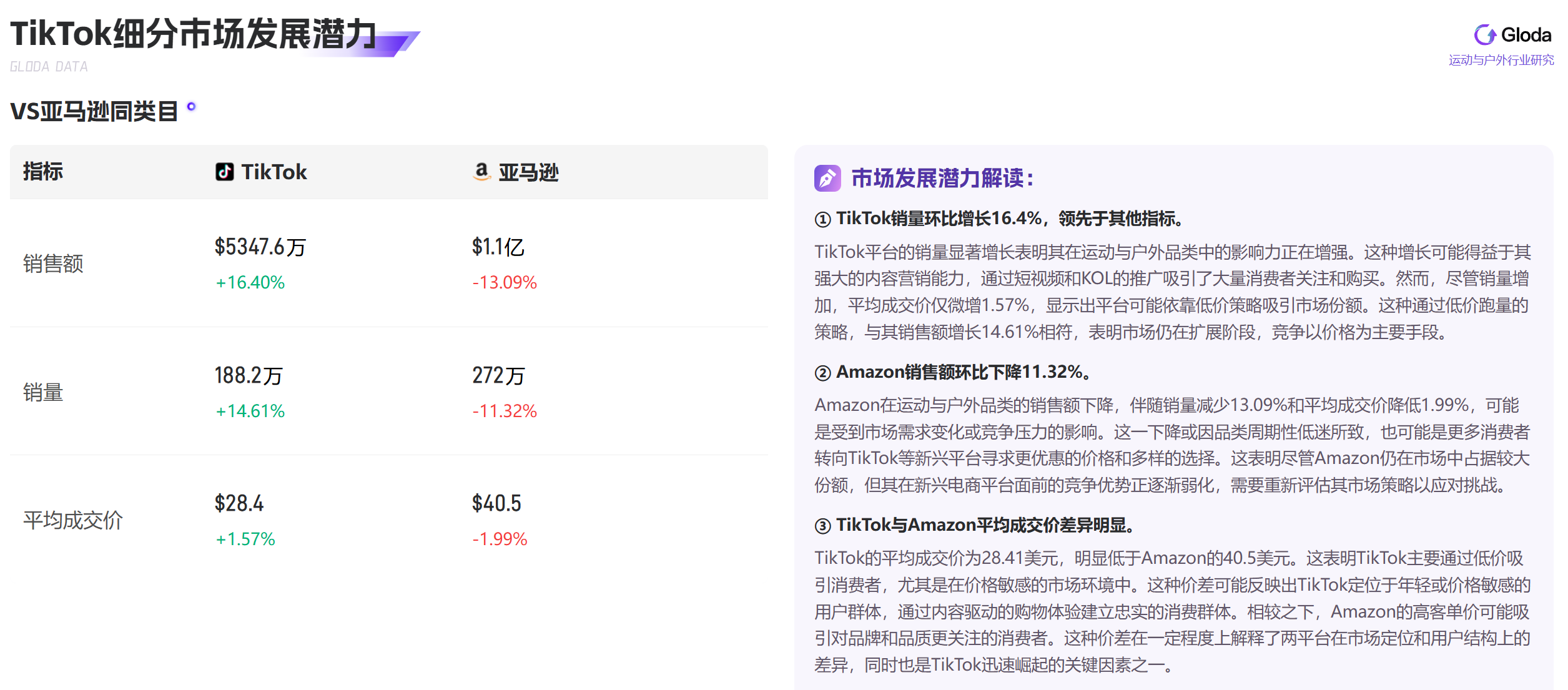Click the paragraph starting TikTok平台的销量显著增长
The height and width of the screenshot is (690, 1568).
(1173, 292)
